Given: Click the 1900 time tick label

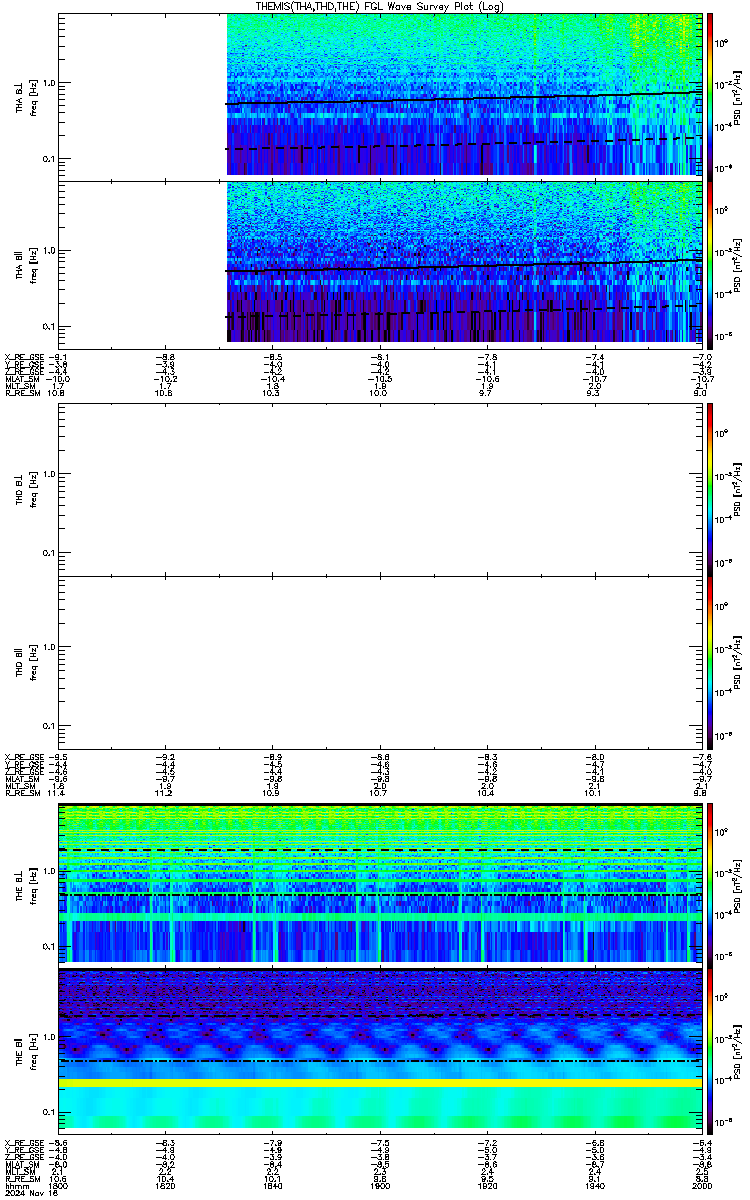Looking at the screenshot, I should (x=381, y=1185).
